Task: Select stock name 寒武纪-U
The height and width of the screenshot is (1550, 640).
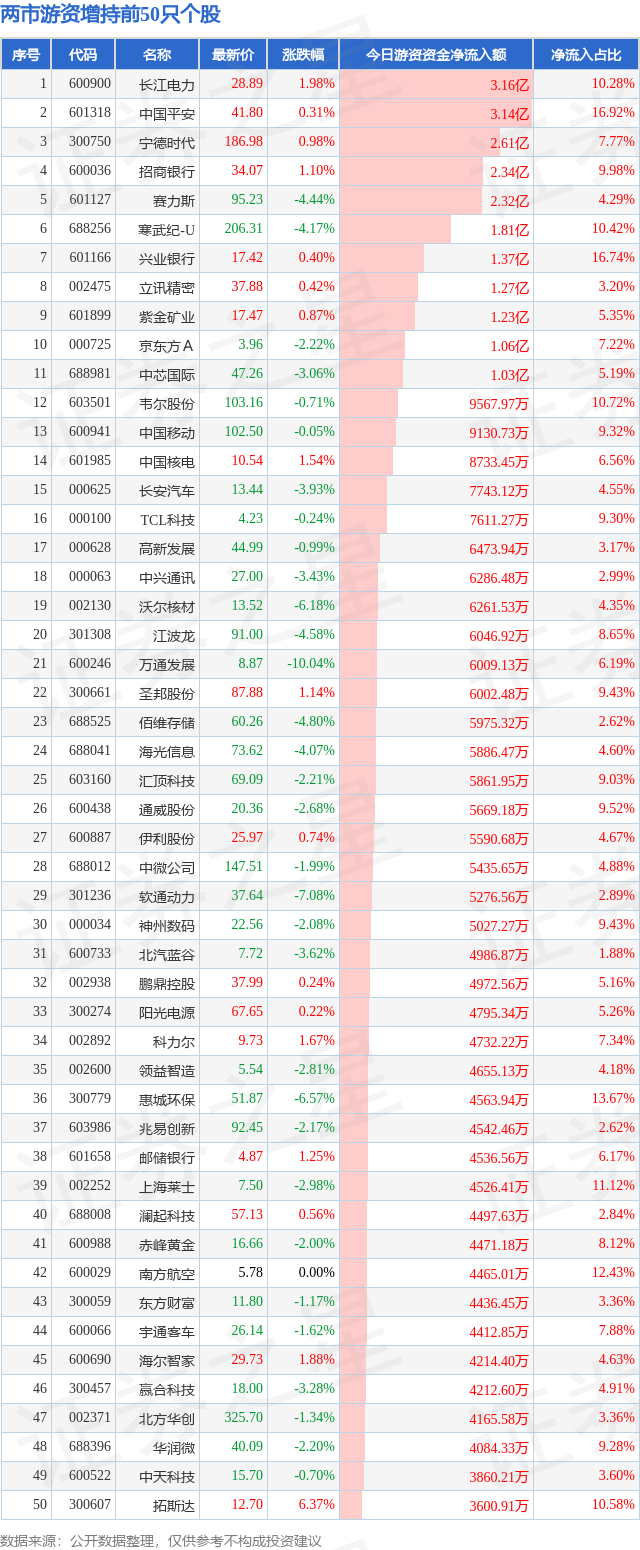Action: point(167,230)
